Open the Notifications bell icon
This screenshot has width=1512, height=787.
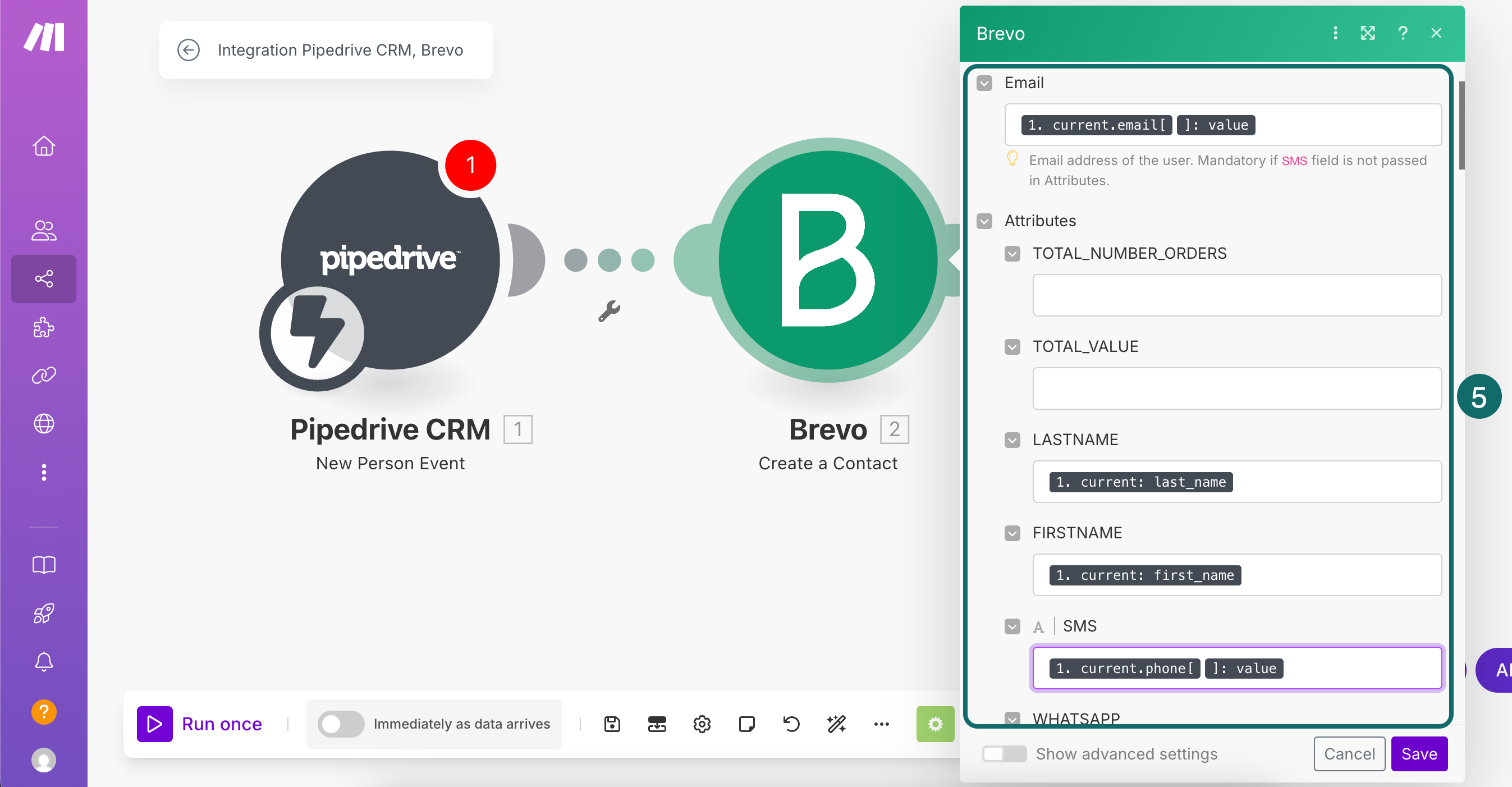click(44, 661)
